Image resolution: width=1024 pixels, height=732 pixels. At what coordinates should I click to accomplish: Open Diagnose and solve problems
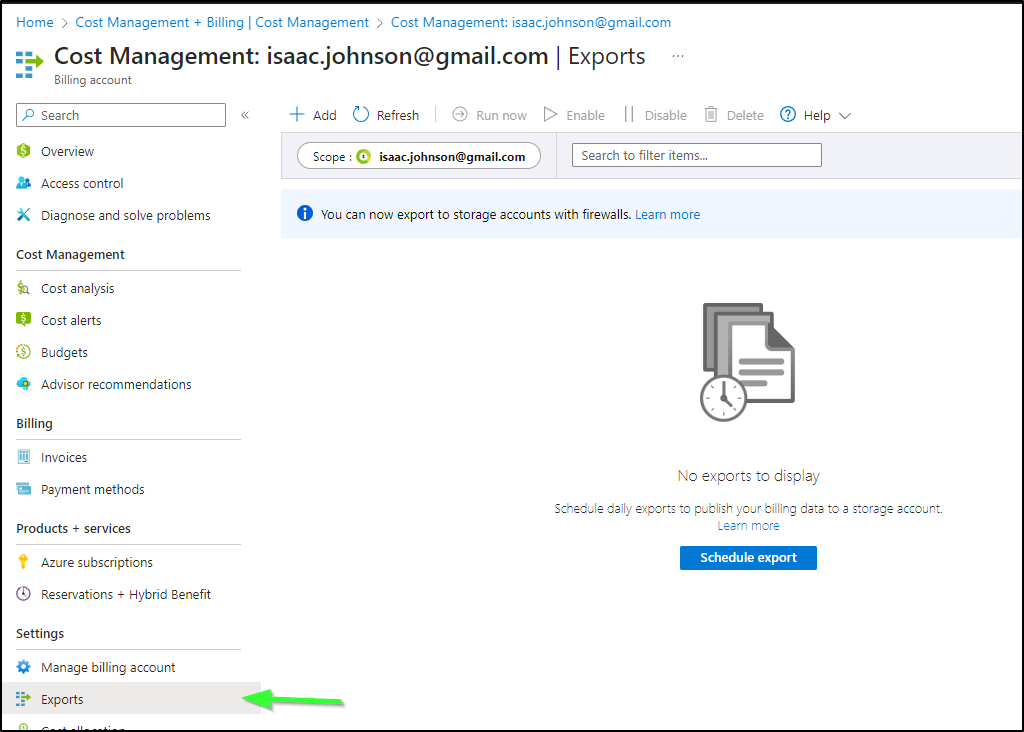(125, 215)
